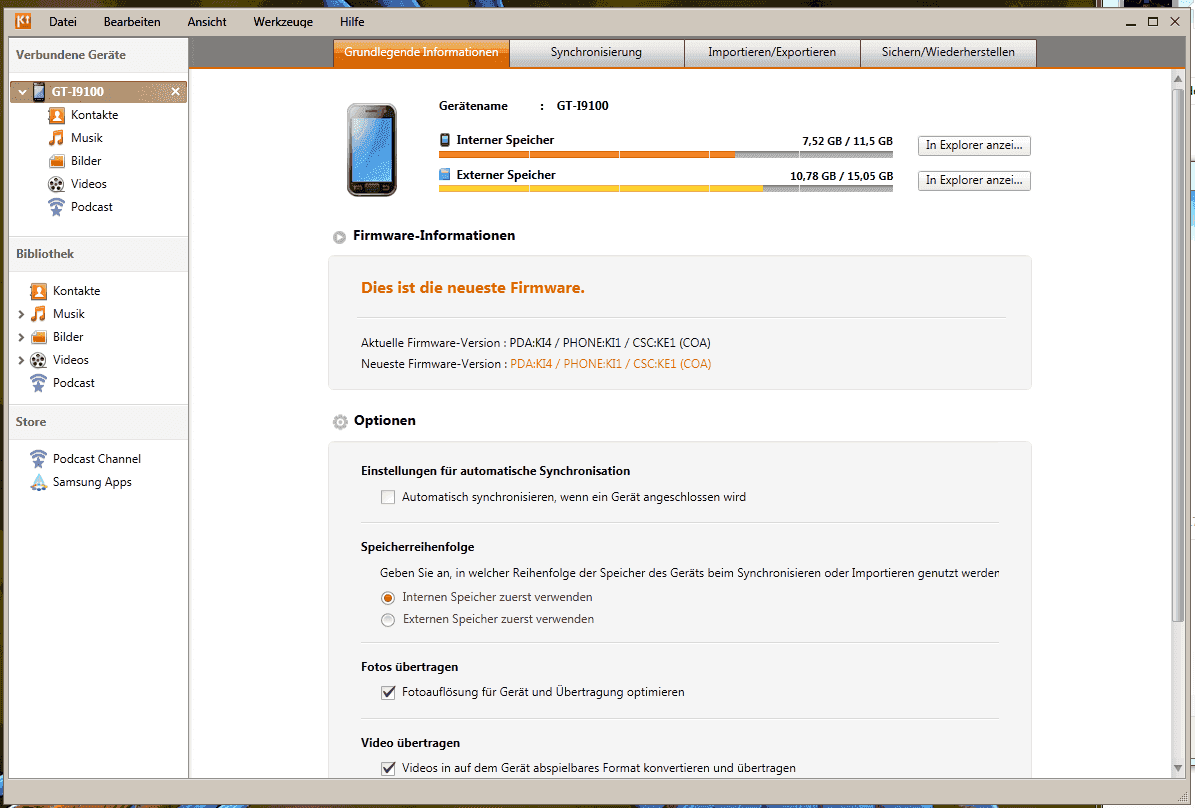Click the library Podcast antenna icon
Image resolution: width=1195 pixels, height=808 pixels.
pos(38,383)
